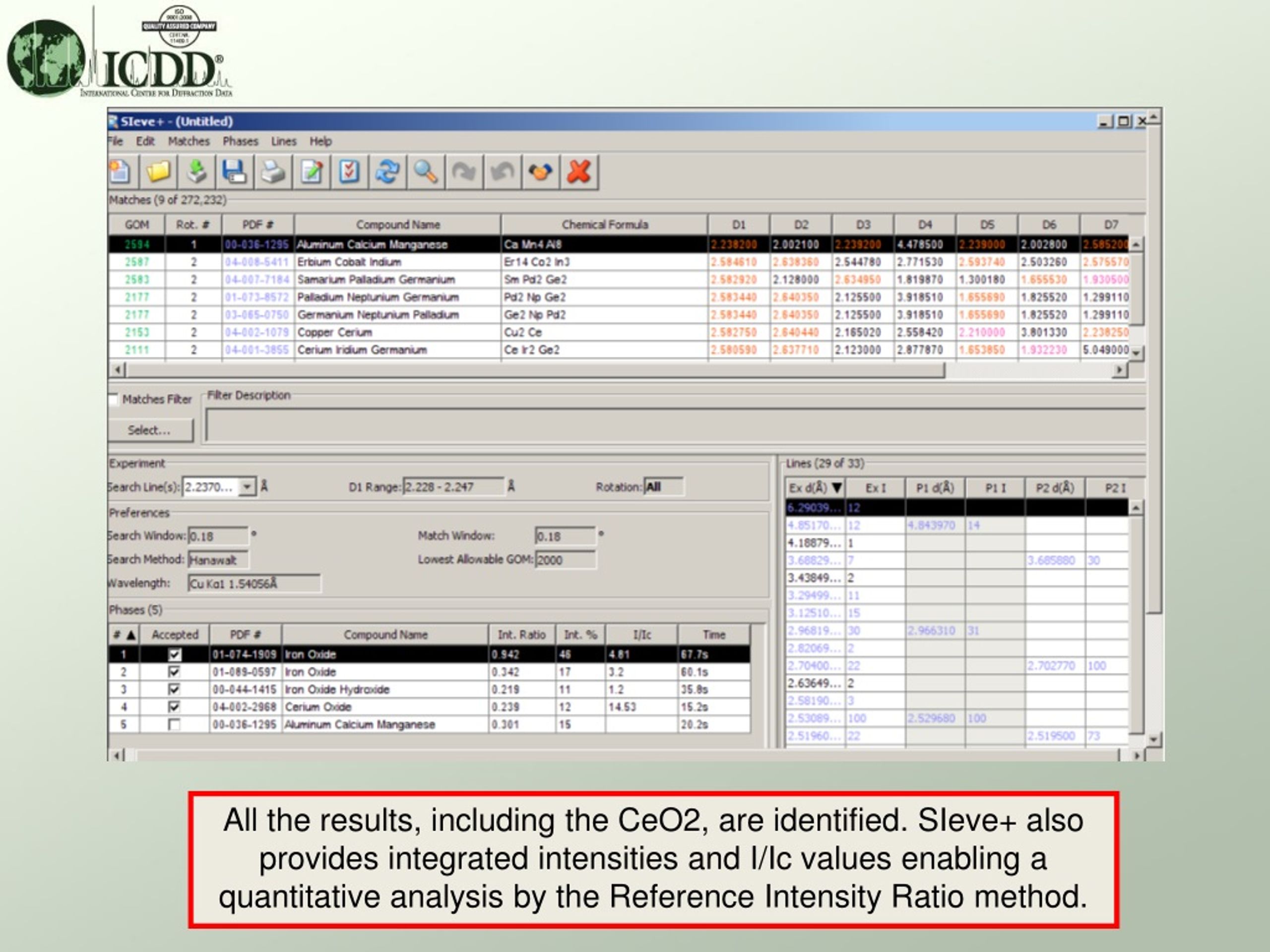
Task: Open a file with the yellow folder icon
Action: click(158, 172)
